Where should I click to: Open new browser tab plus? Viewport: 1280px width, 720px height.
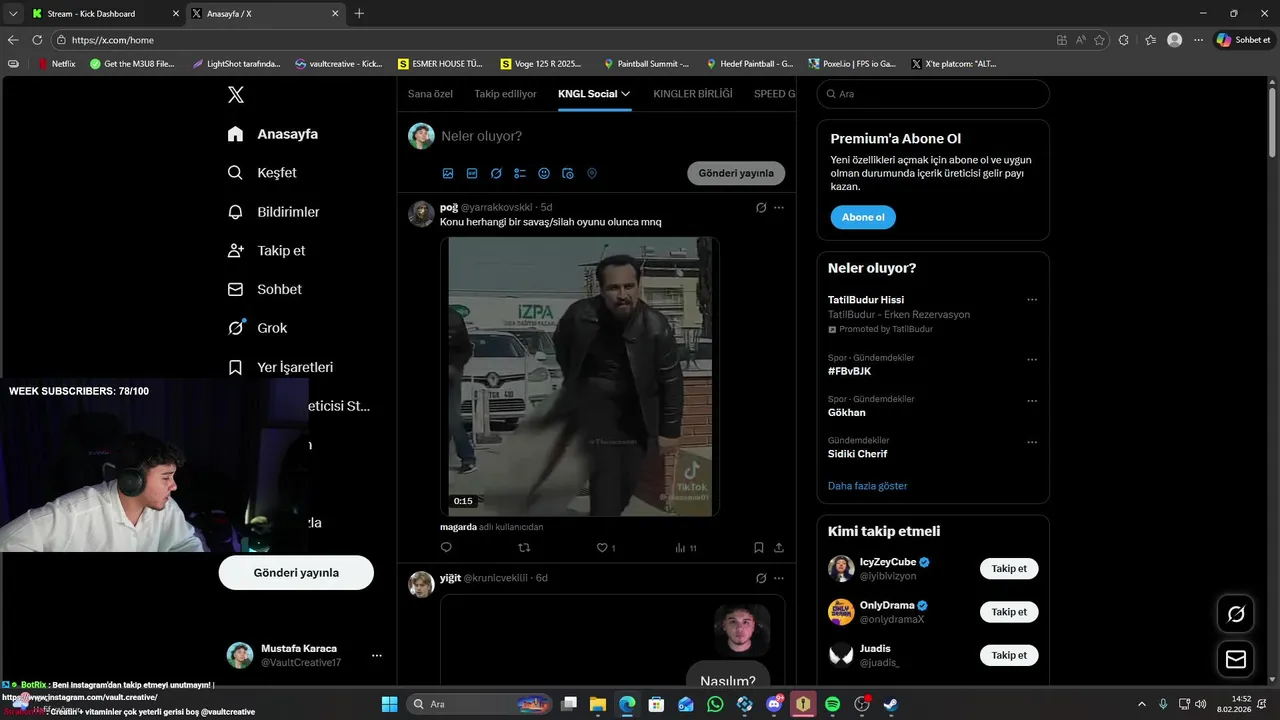click(359, 14)
